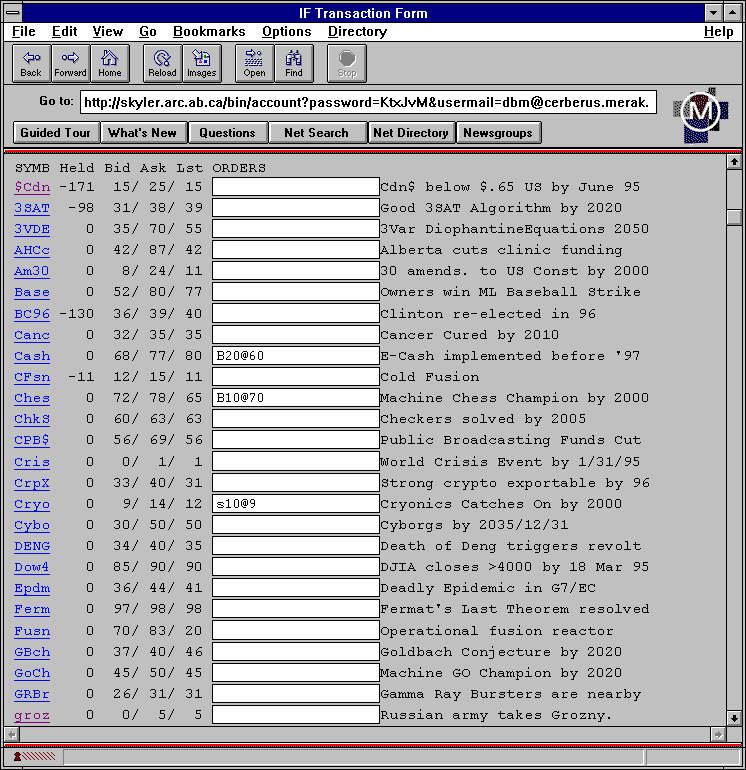
Task: Open the Newsgroups directory button
Action: click(x=499, y=133)
